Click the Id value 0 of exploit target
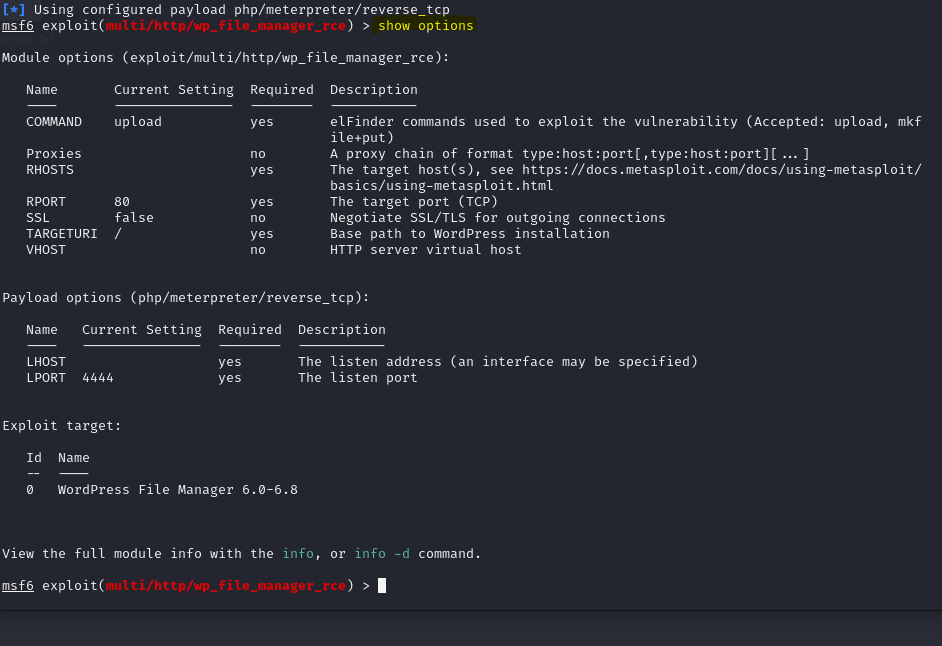 [x=30, y=490]
